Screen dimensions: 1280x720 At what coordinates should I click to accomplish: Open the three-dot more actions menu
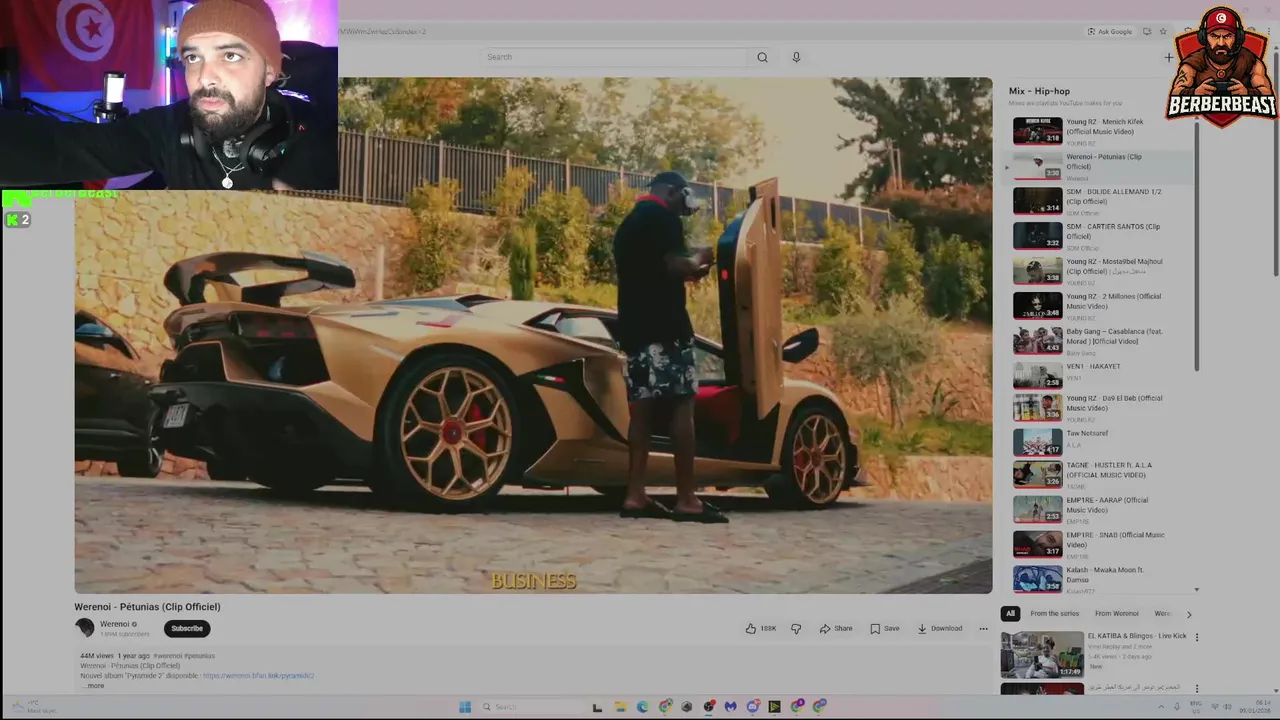(x=983, y=628)
